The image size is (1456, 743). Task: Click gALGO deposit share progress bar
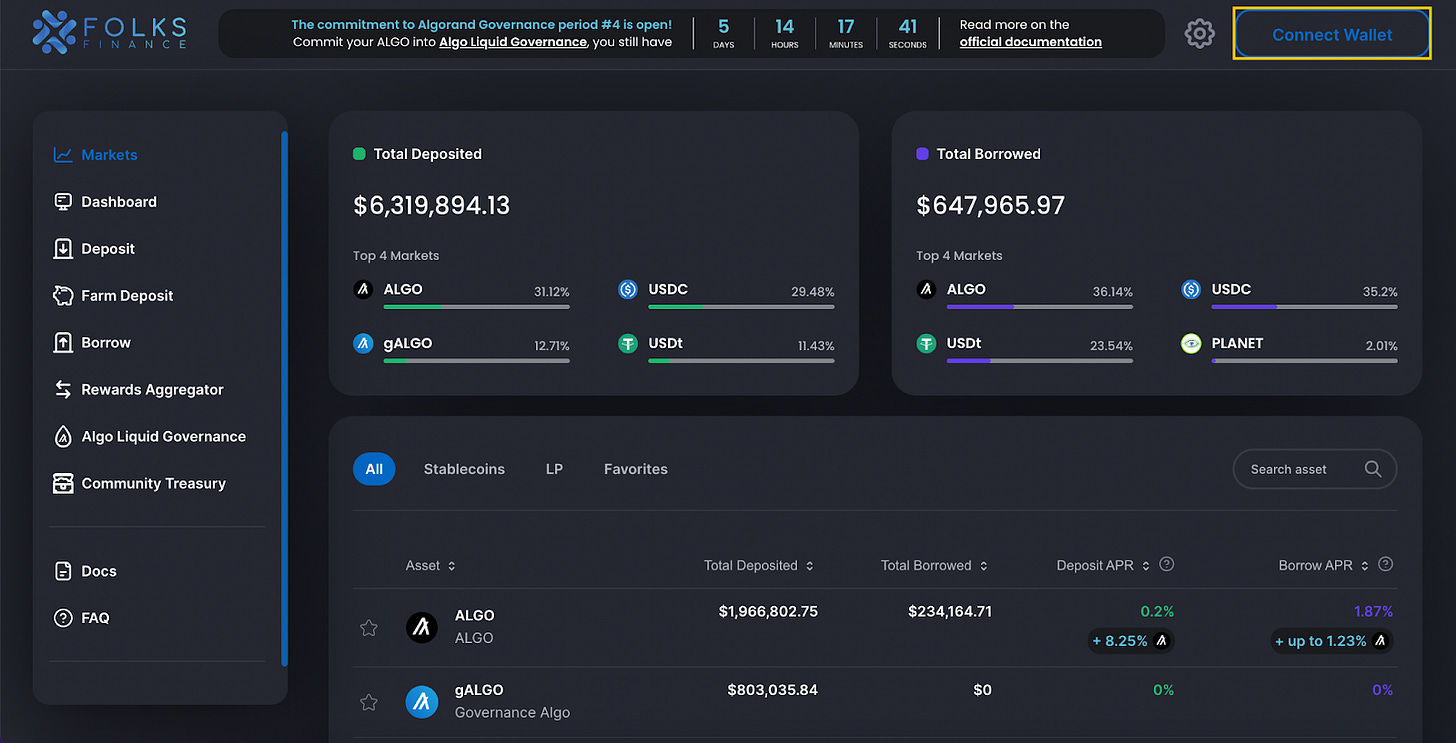click(477, 361)
